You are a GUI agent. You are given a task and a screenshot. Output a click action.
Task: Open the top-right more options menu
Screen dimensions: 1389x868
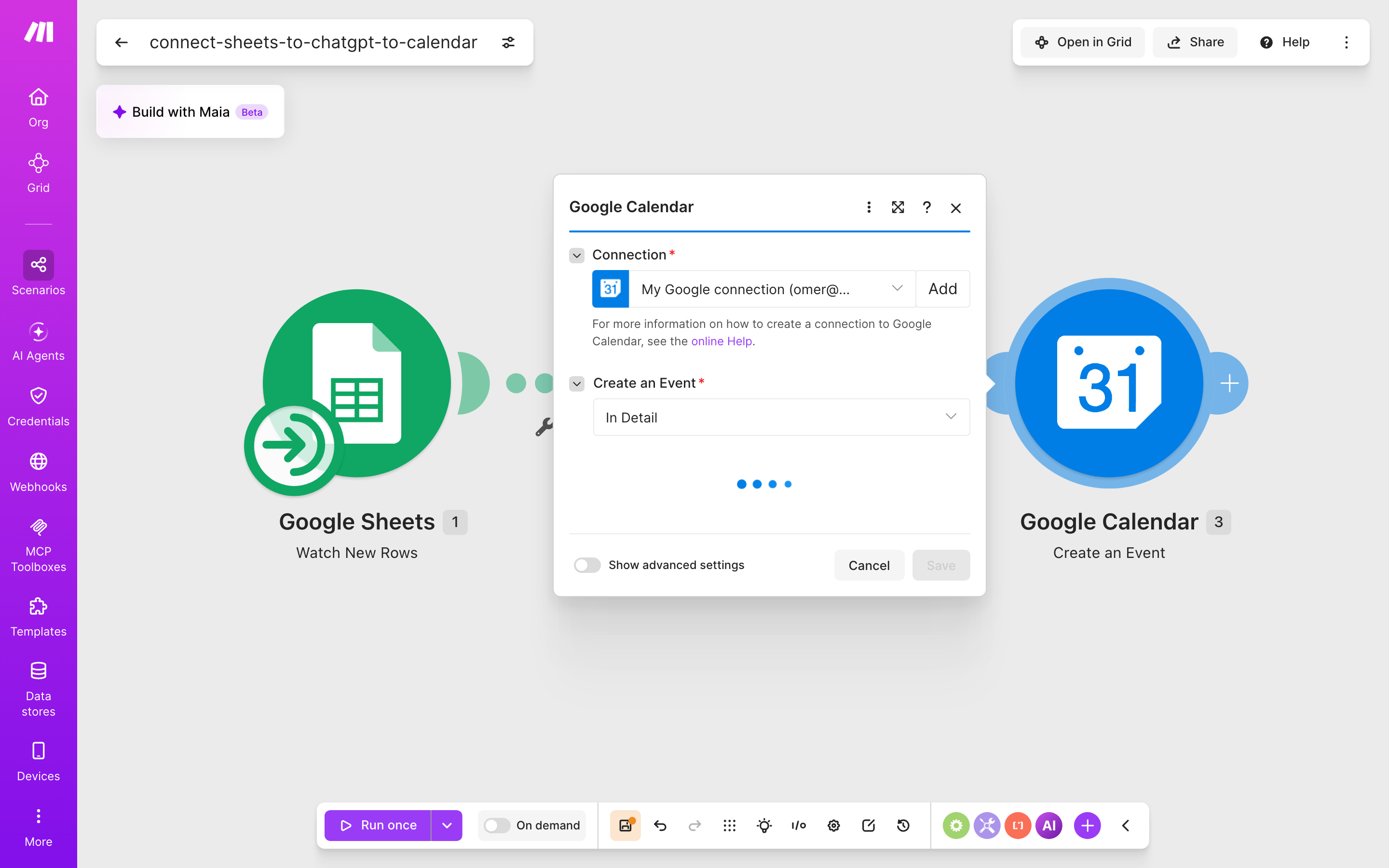(x=1346, y=42)
